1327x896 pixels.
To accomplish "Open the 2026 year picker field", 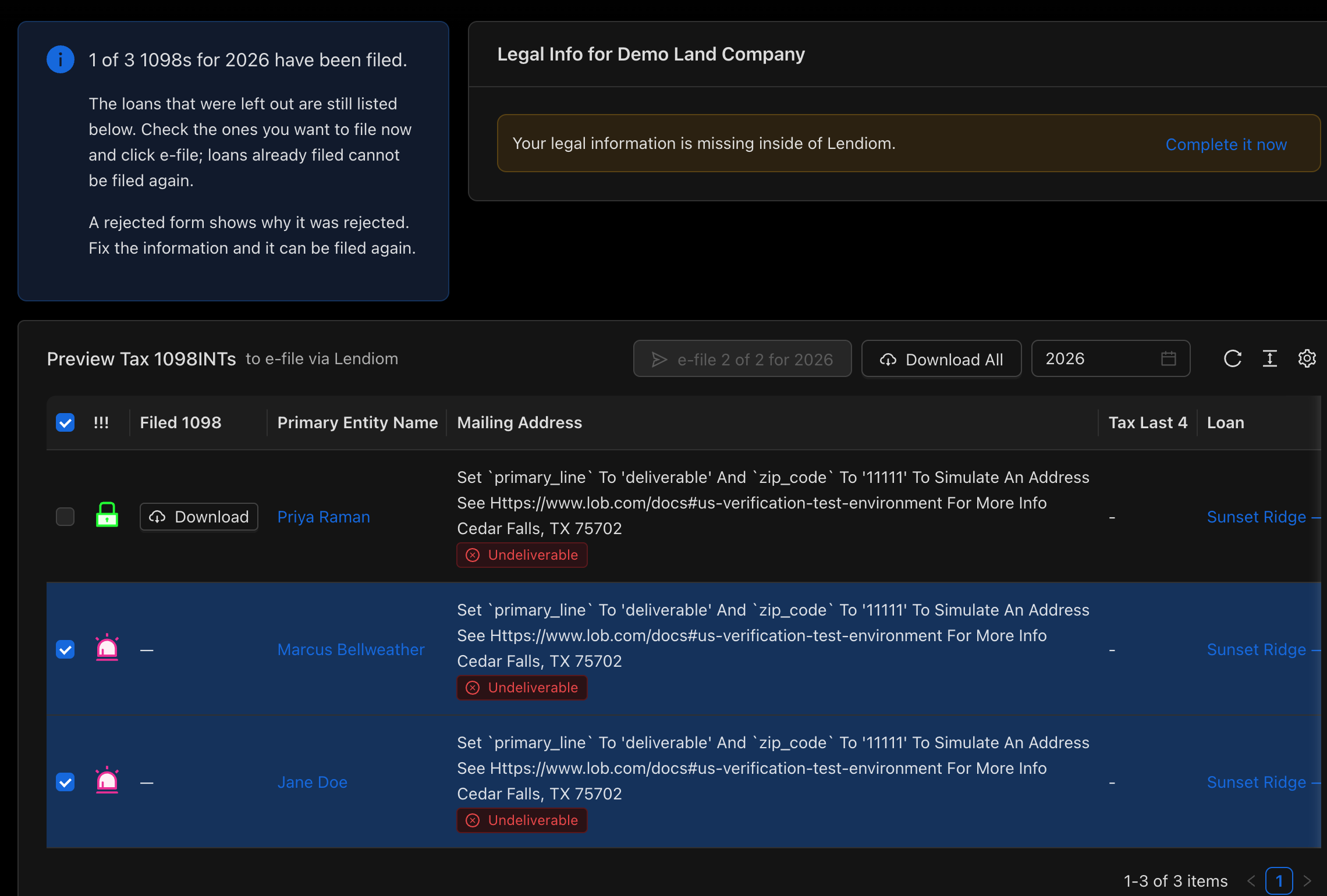I will (x=1110, y=358).
